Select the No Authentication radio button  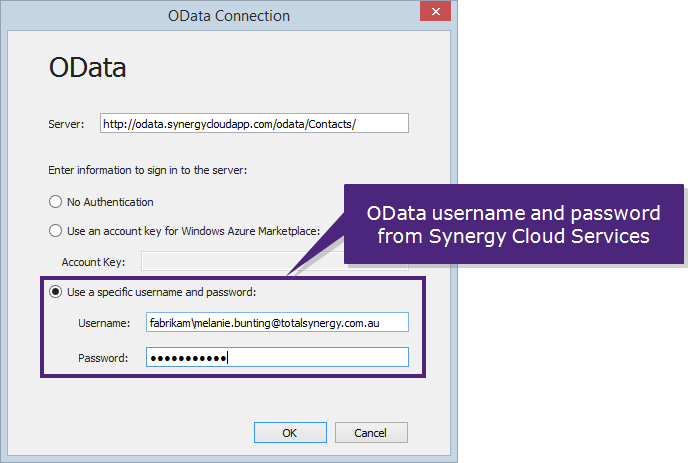55,202
